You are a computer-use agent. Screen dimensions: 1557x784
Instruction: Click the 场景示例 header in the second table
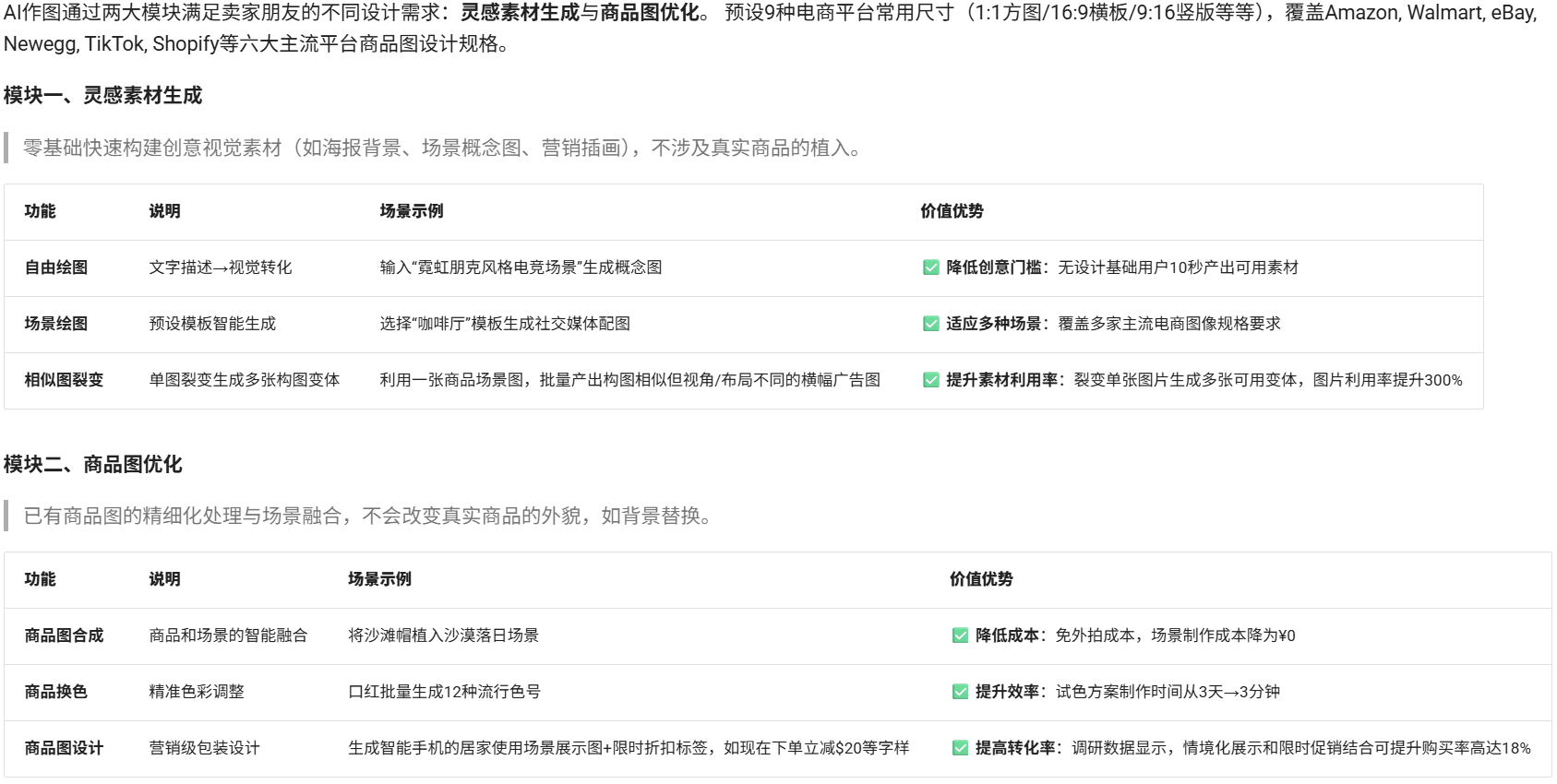click(x=379, y=579)
